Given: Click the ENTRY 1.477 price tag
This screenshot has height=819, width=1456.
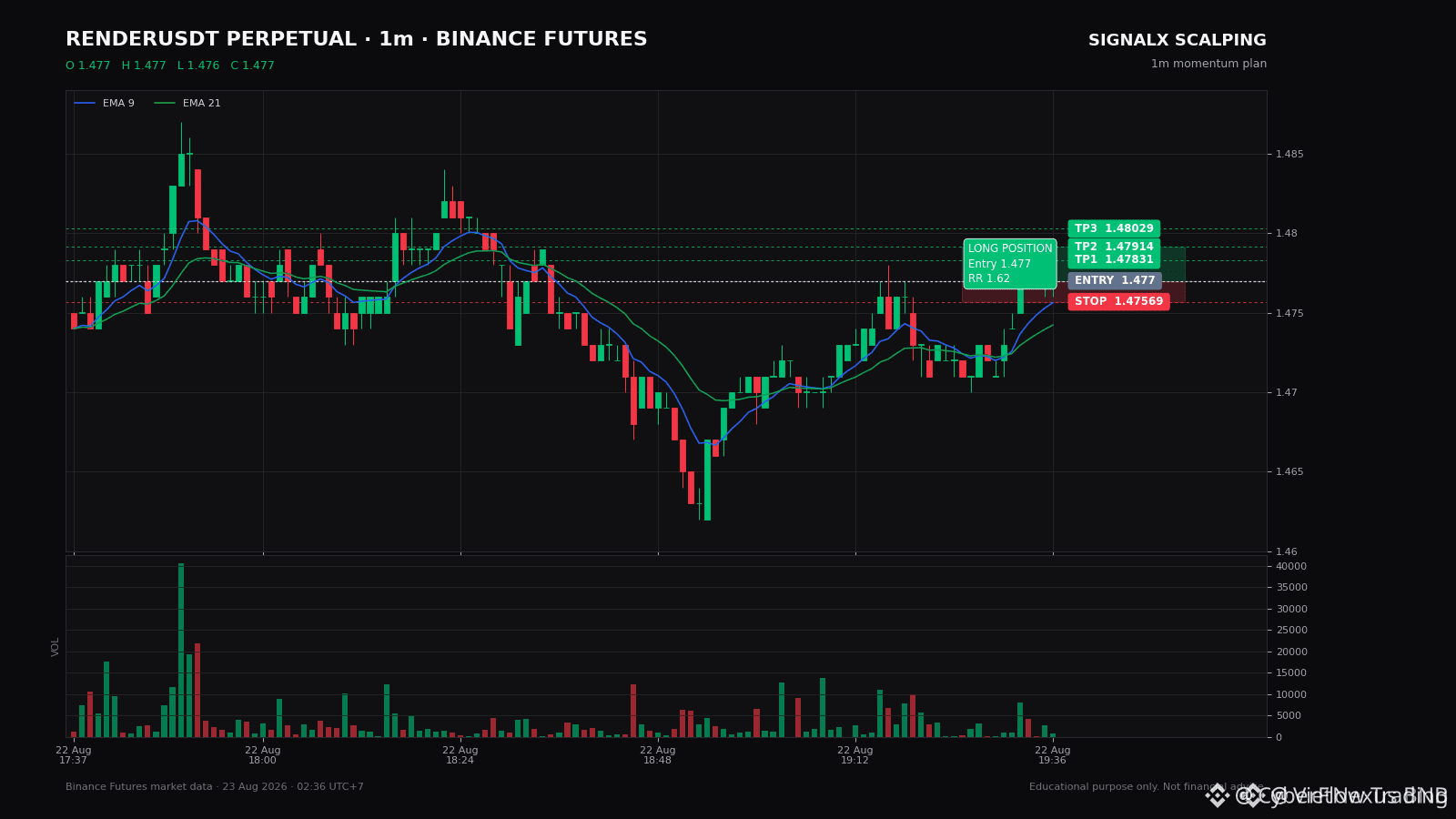Looking at the screenshot, I should (1115, 280).
